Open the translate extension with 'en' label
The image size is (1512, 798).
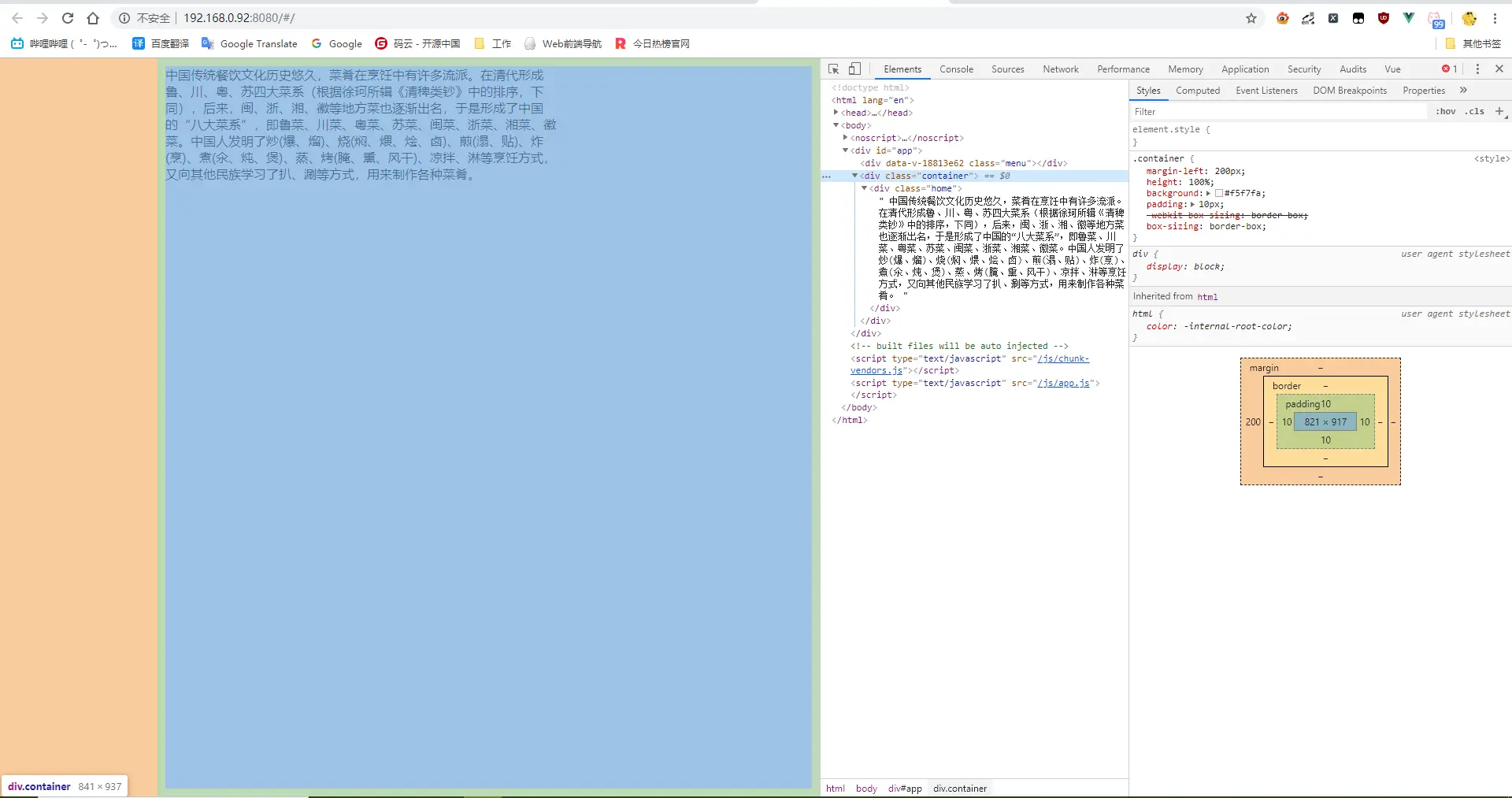1308,18
